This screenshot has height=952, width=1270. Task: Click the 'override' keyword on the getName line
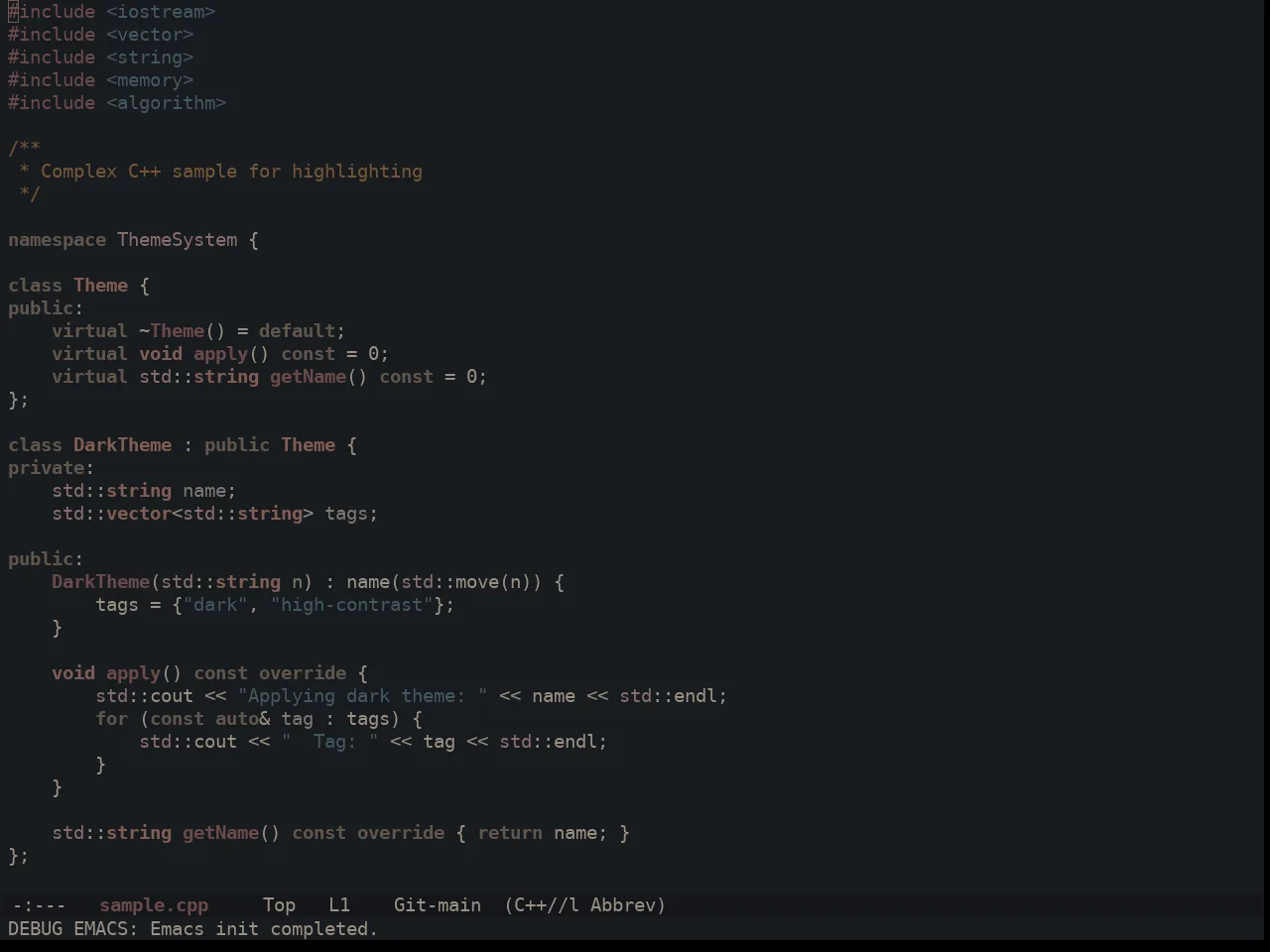click(x=401, y=833)
